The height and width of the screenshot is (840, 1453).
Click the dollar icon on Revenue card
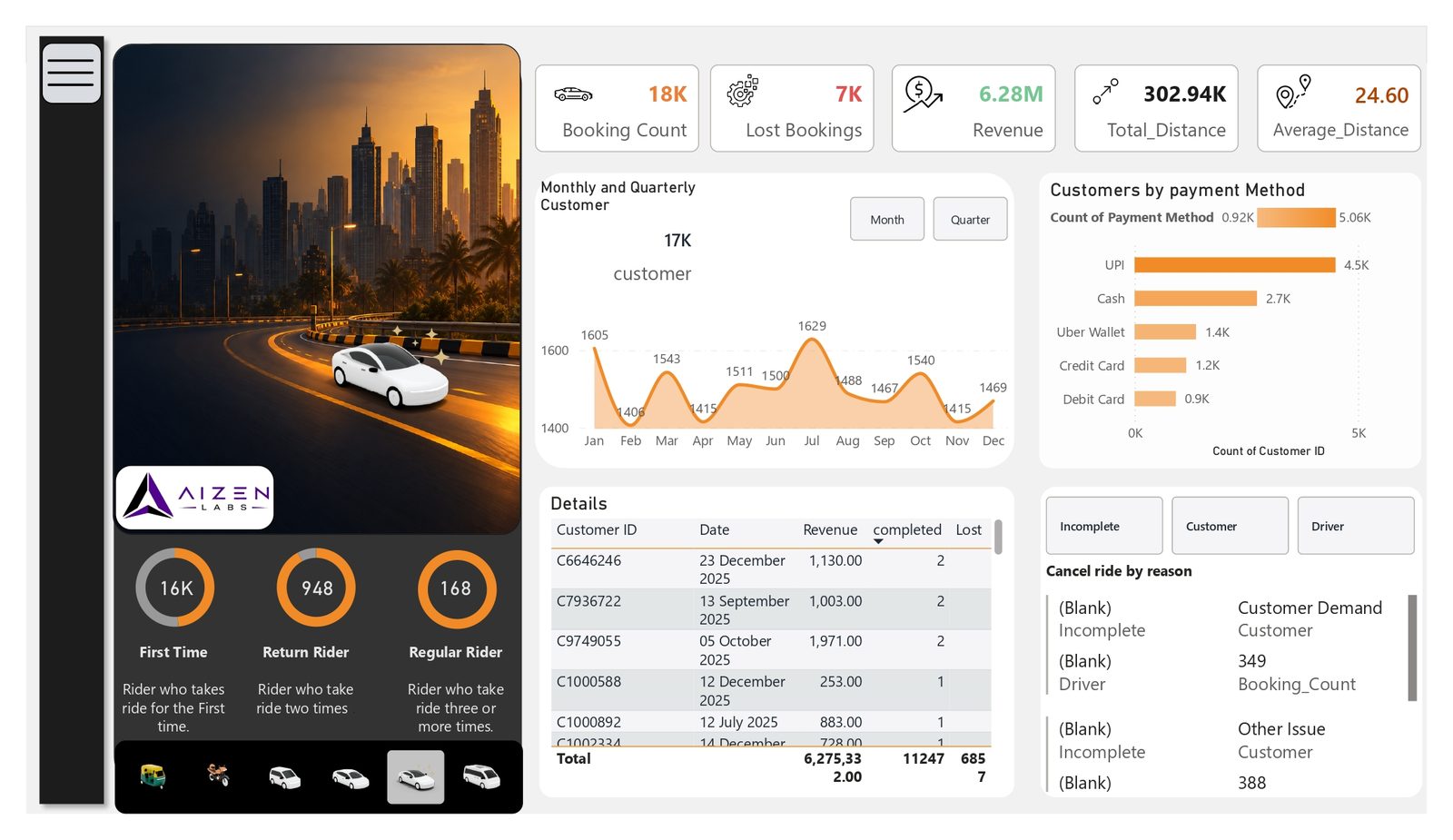(923, 94)
